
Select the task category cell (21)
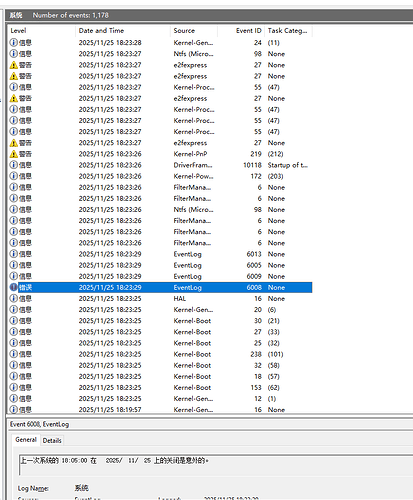[274, 321]
